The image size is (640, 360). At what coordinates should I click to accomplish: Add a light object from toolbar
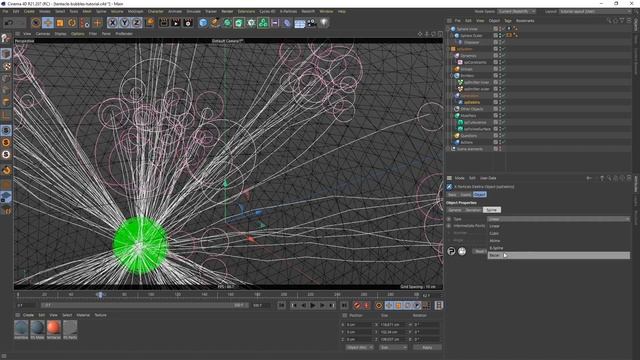pos(324,23)
